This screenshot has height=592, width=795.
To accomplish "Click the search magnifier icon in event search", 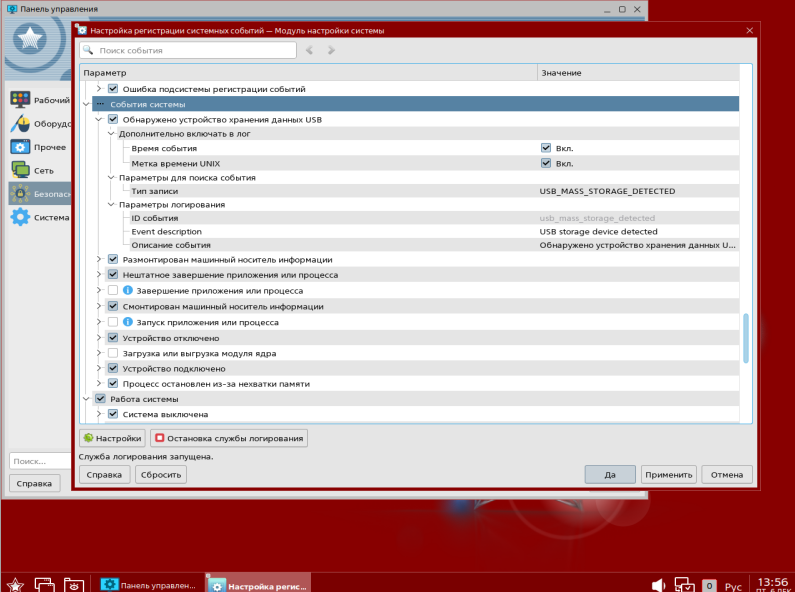I will [x=88, y=50].
